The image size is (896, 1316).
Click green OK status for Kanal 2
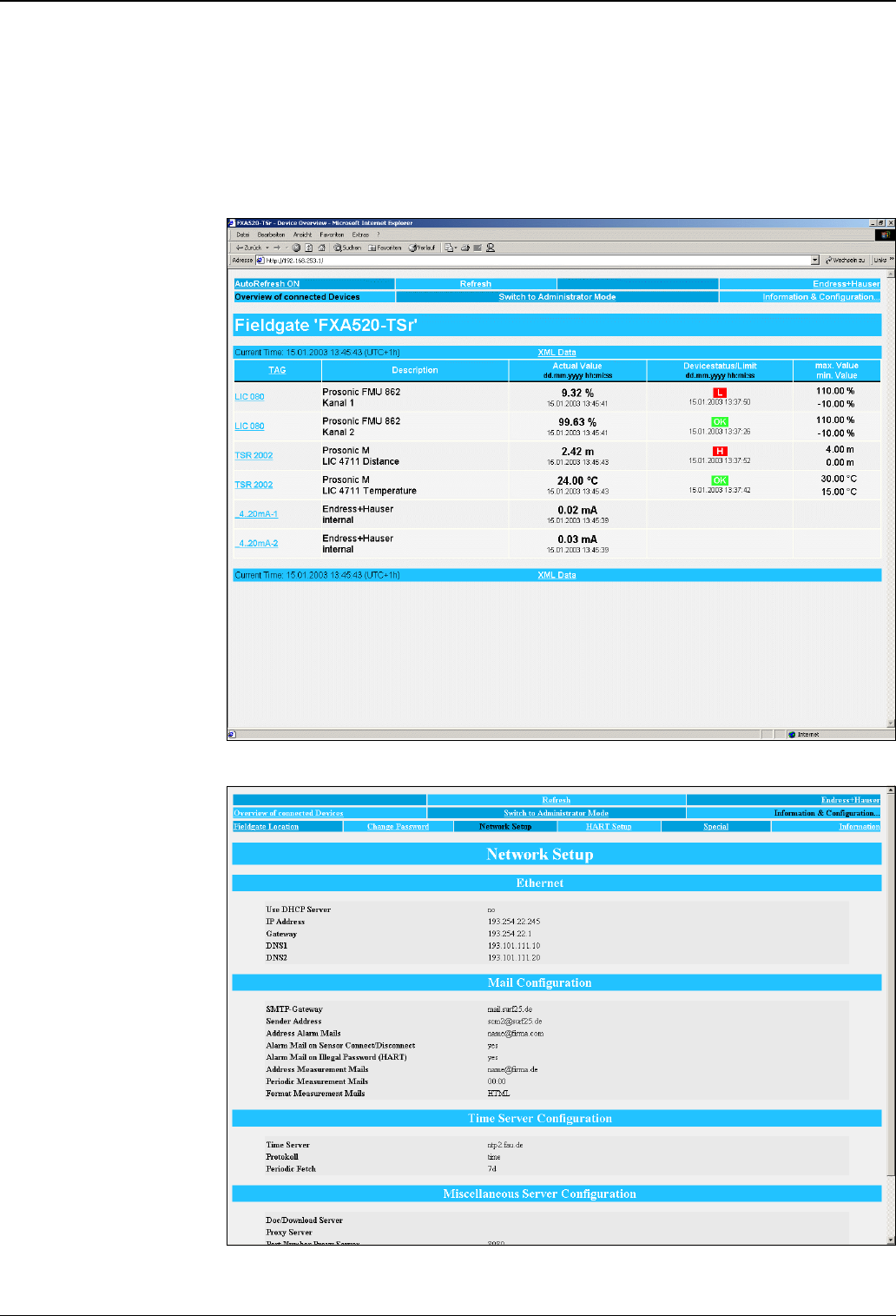pos(720,421)
